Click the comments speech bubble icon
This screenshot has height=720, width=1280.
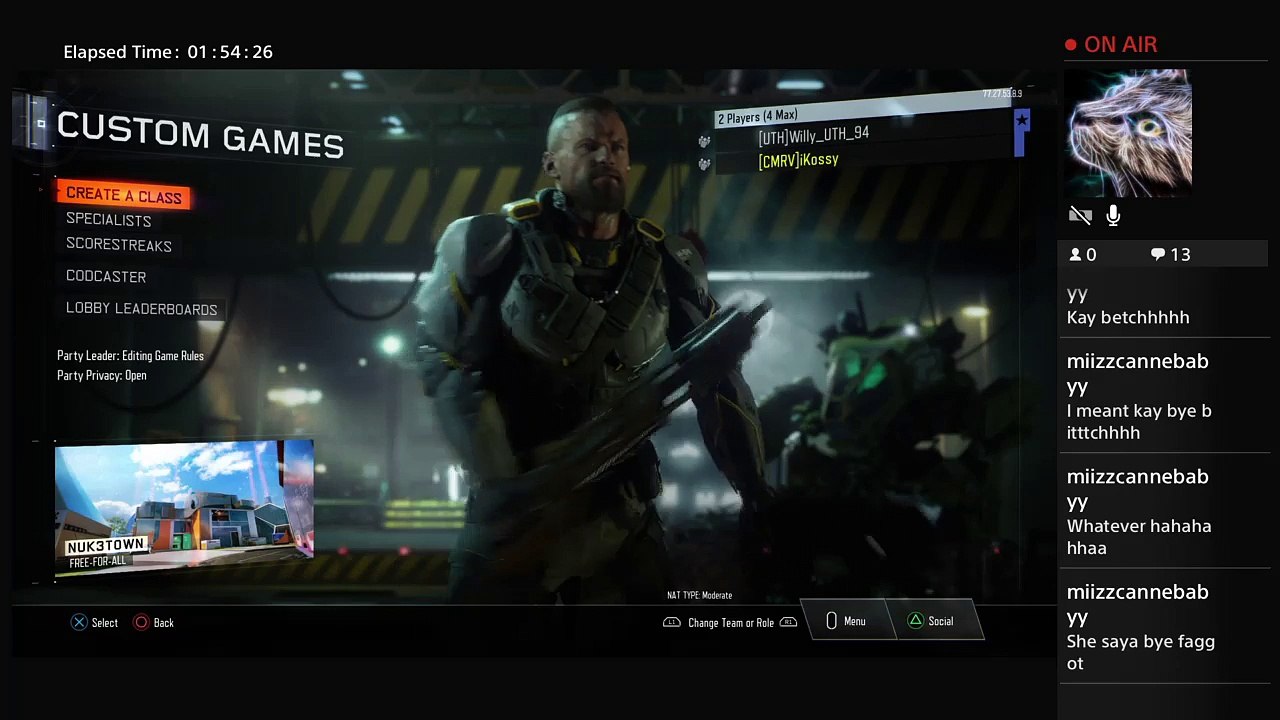(1158, 255)
